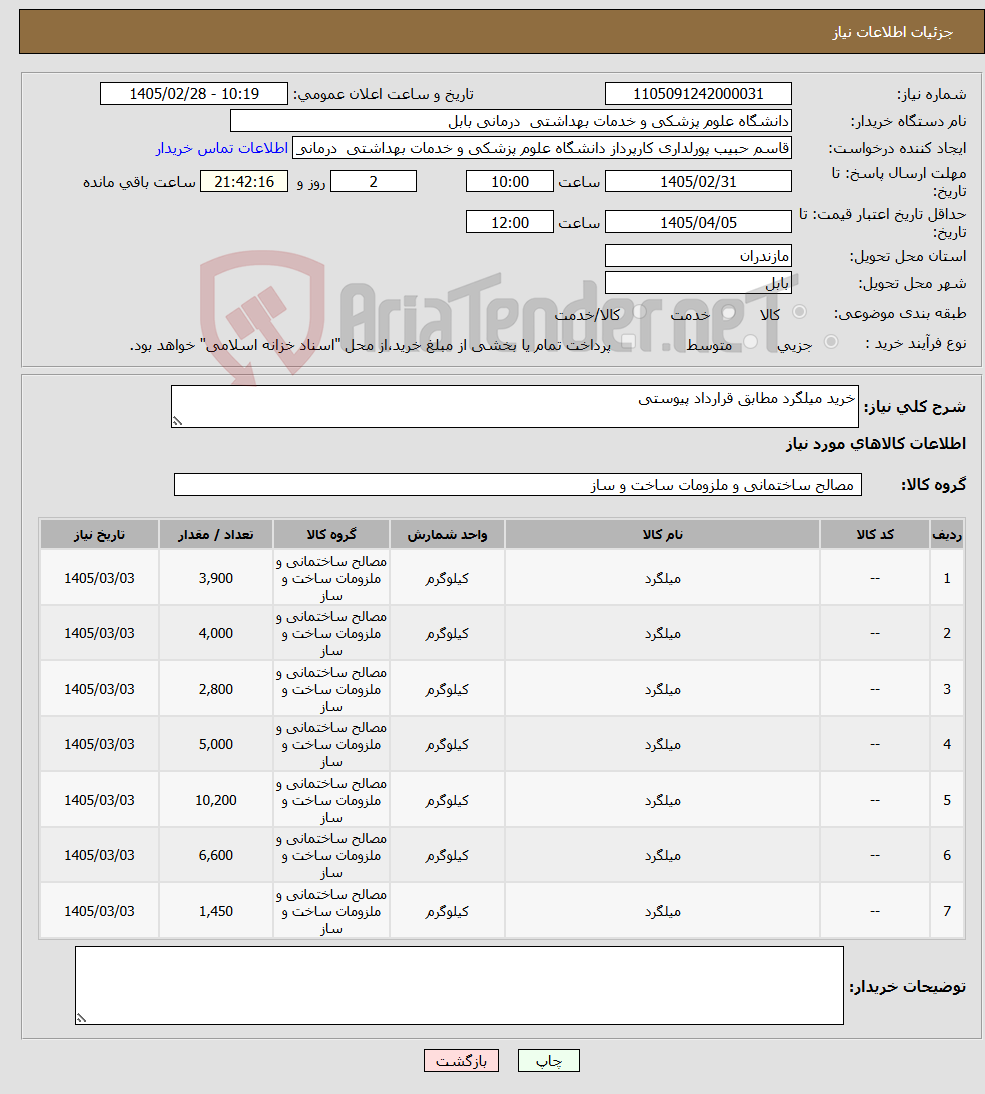Viewport: 985px width, 1094px height.
Task: Click the کد کالا column header
Action: coord(875,534)
